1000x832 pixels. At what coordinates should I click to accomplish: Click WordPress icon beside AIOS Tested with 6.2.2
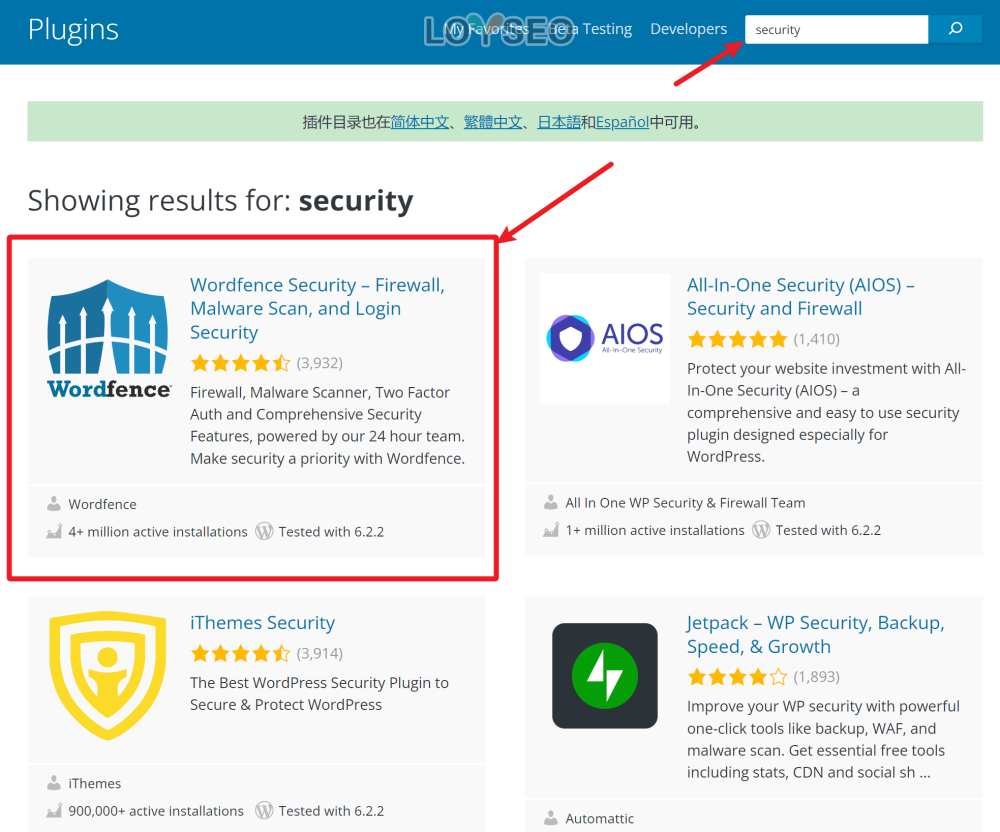coord(761,529)
